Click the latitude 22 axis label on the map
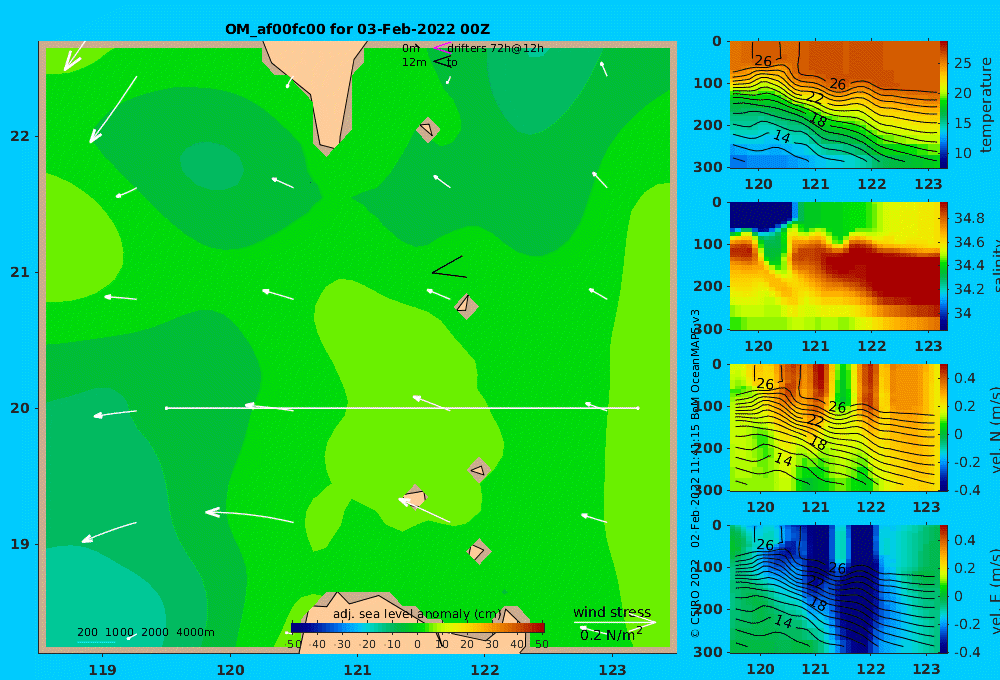 [x=20, y=136]
